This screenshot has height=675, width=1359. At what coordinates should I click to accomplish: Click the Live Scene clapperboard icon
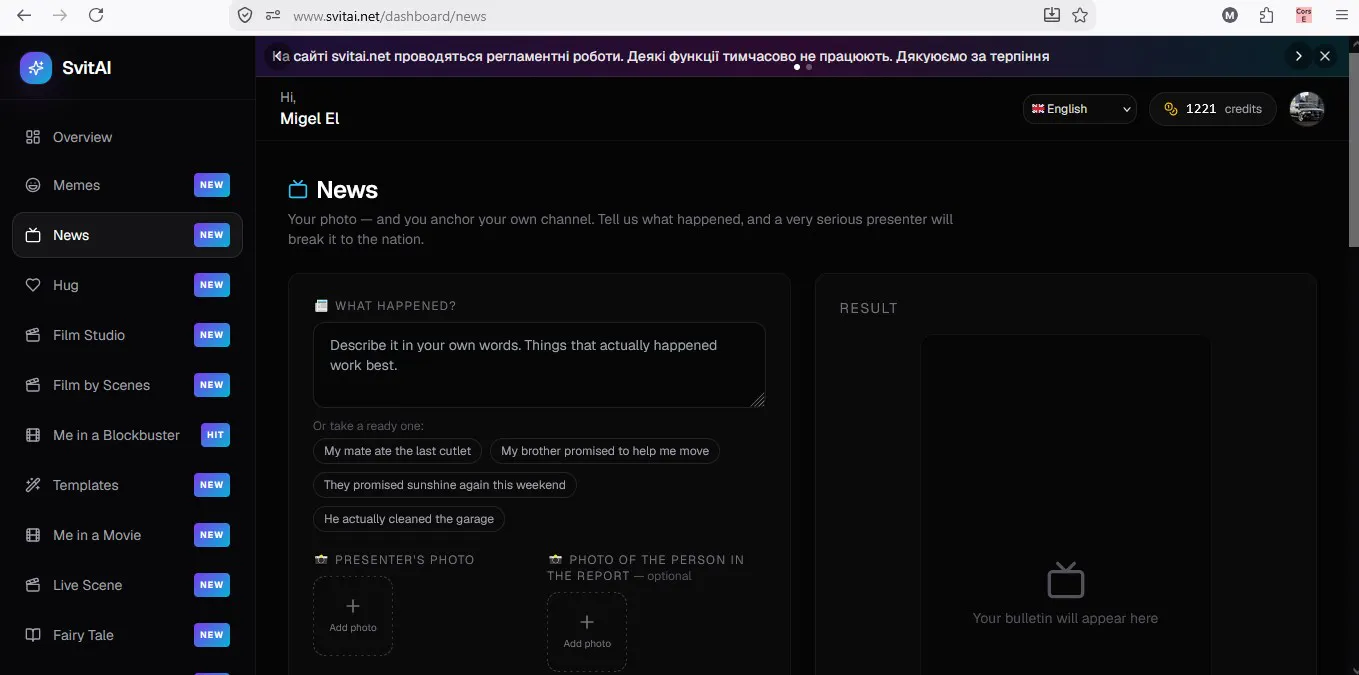point(33,585)
